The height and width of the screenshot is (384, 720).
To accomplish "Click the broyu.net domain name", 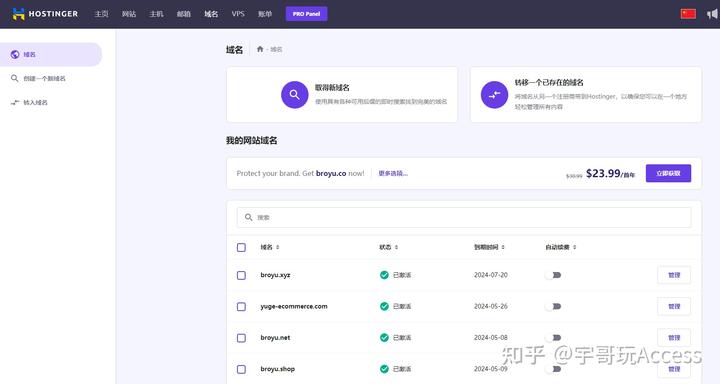I will tap(275, 338).
